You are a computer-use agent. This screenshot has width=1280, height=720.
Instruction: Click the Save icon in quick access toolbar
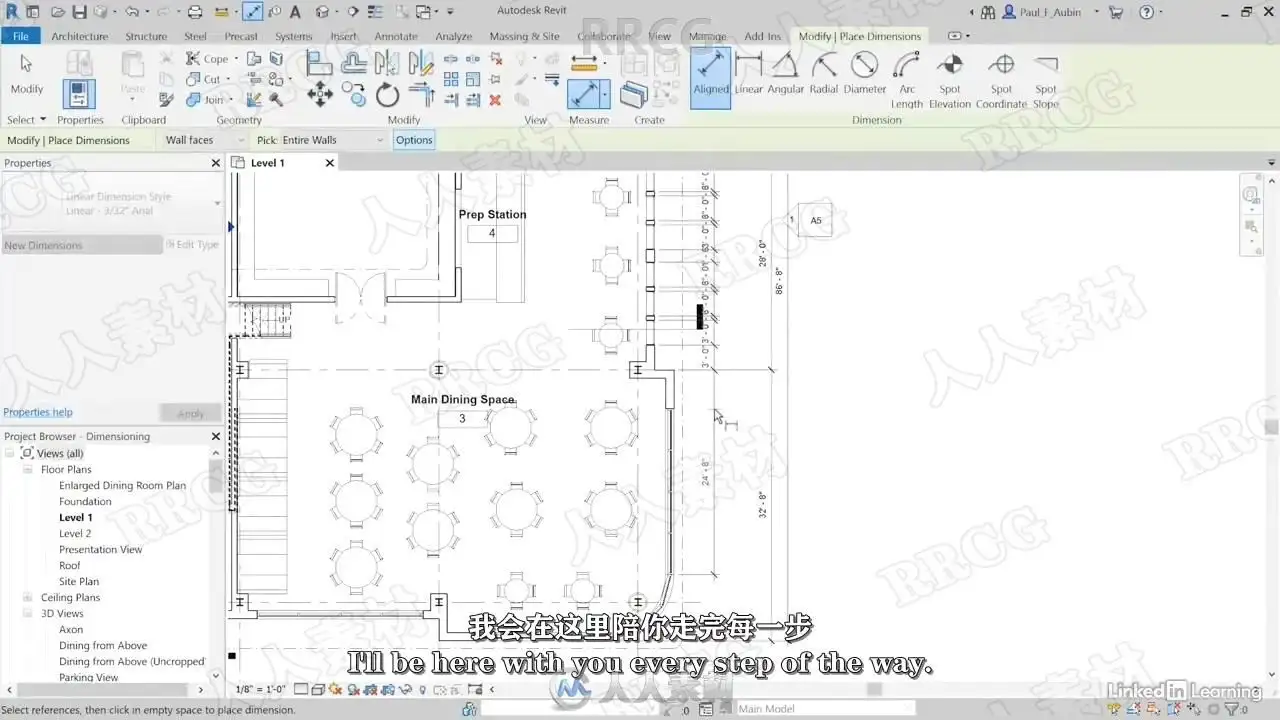(79, 12)
